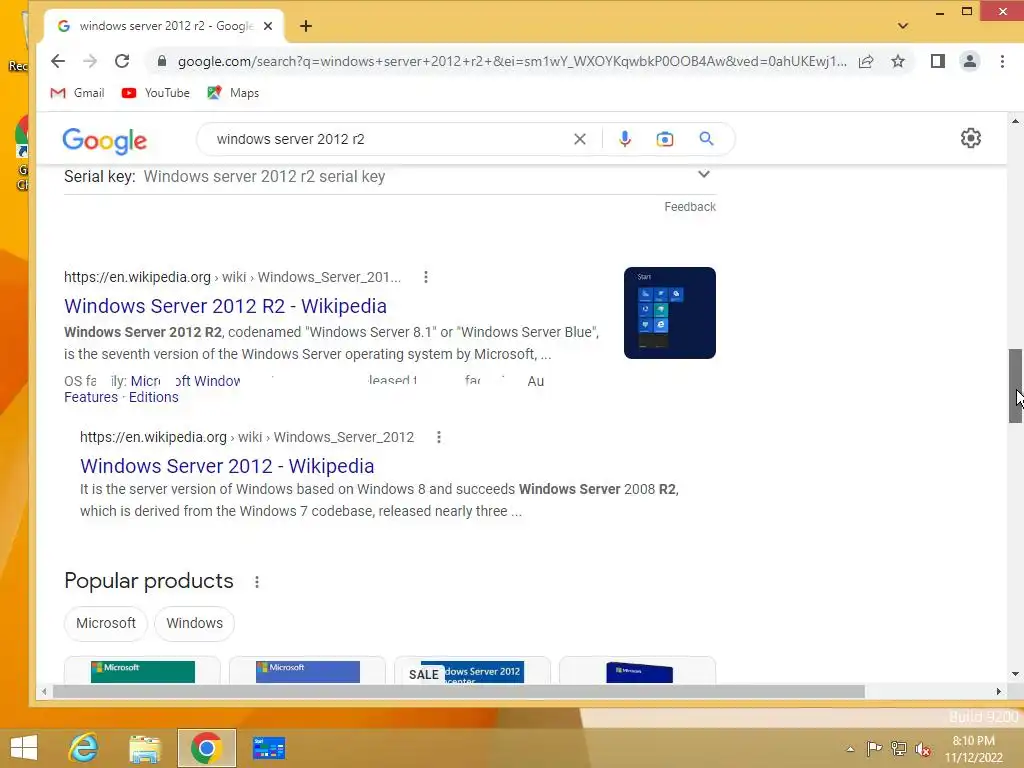Click the Feedback link
Screen dimensions: 1024x768
(x=690, y=206)
